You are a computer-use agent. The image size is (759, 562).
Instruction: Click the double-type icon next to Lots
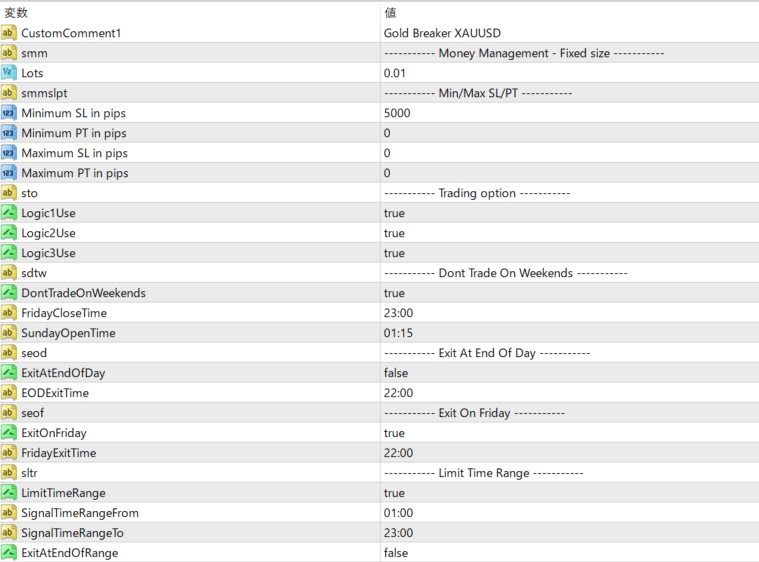pos(9,73)
